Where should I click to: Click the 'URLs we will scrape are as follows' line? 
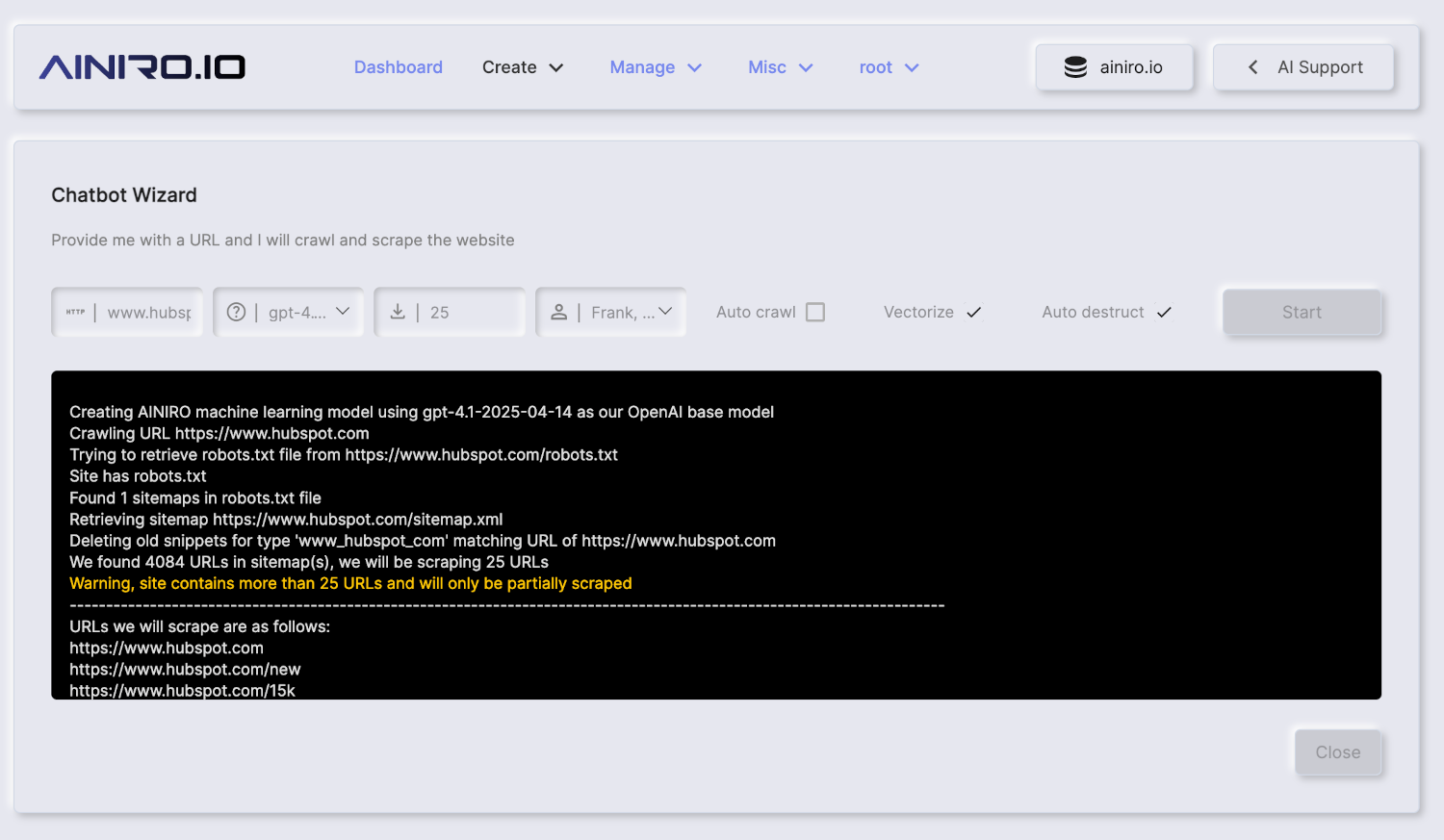point(199,626)
